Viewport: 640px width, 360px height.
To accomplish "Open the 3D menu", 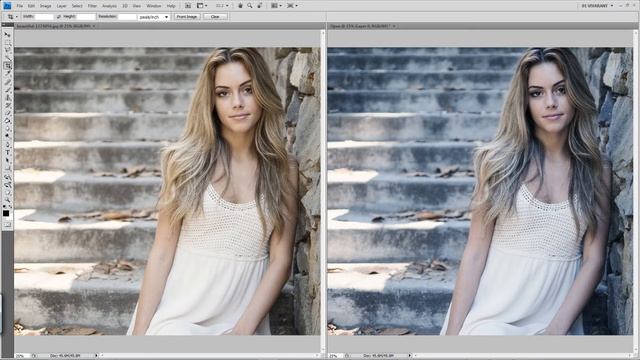I will [125, 6].
